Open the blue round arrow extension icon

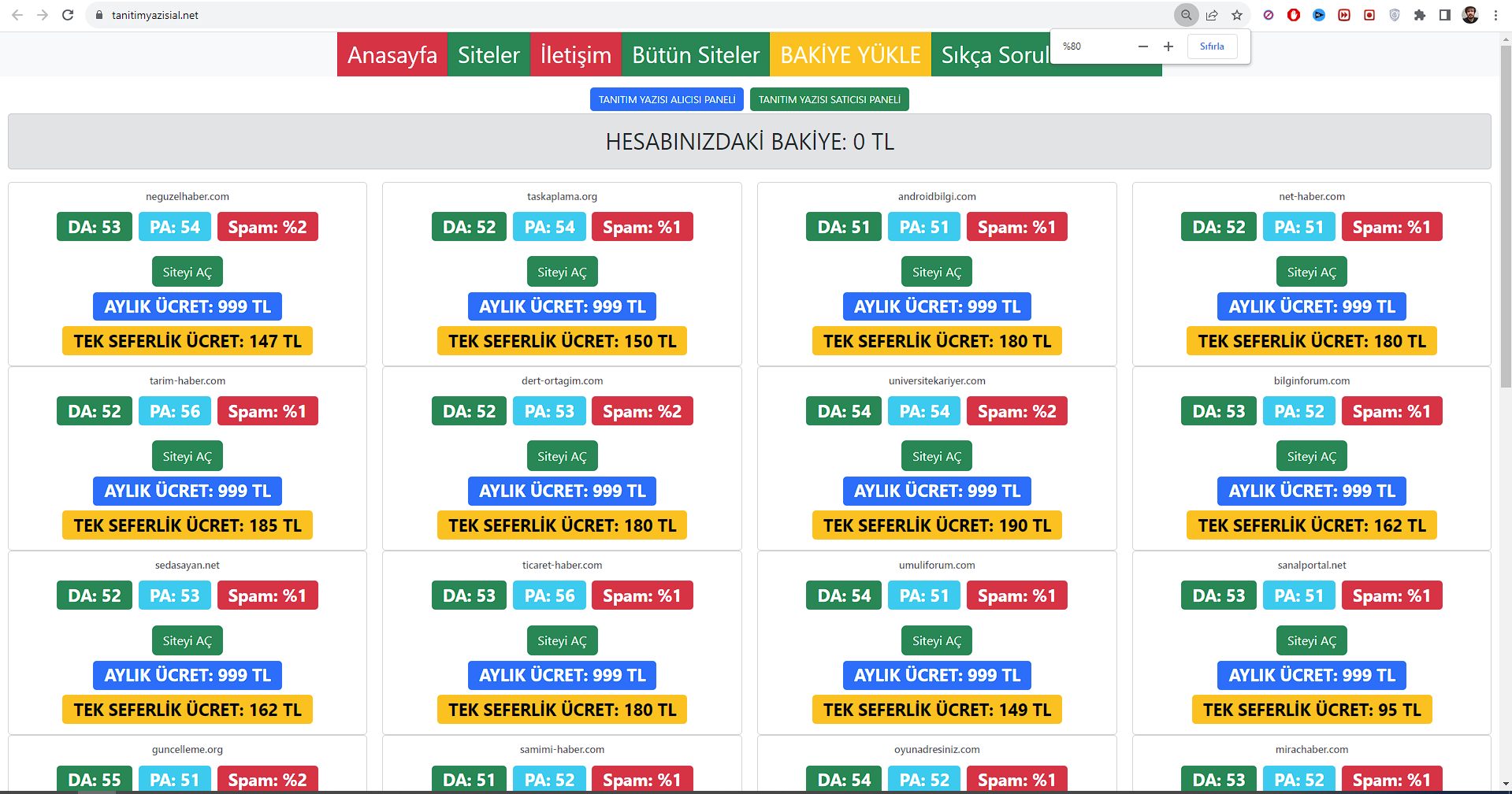tap(1319, 15)
